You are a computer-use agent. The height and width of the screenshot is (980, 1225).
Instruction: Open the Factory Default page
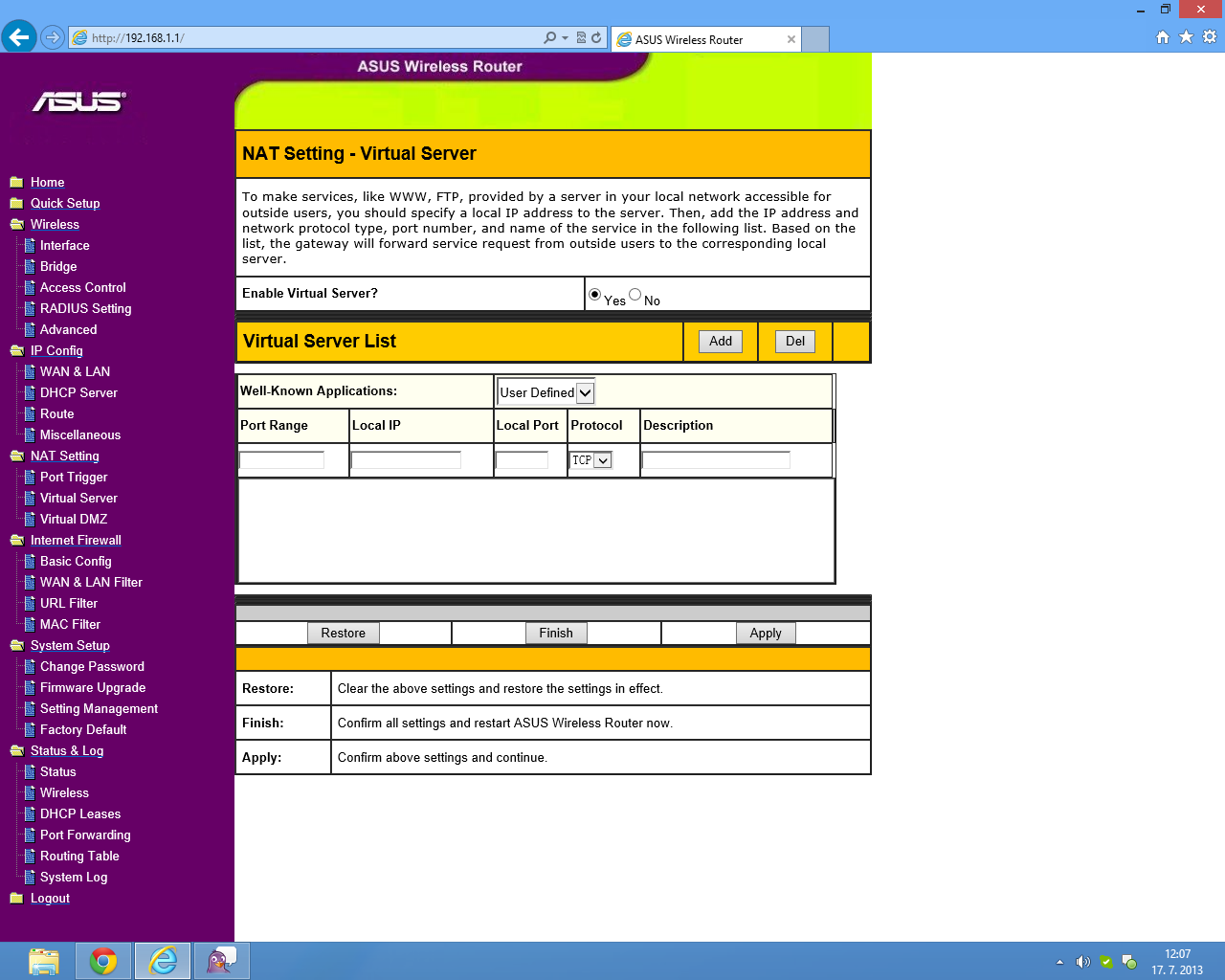tap(83, 729)
